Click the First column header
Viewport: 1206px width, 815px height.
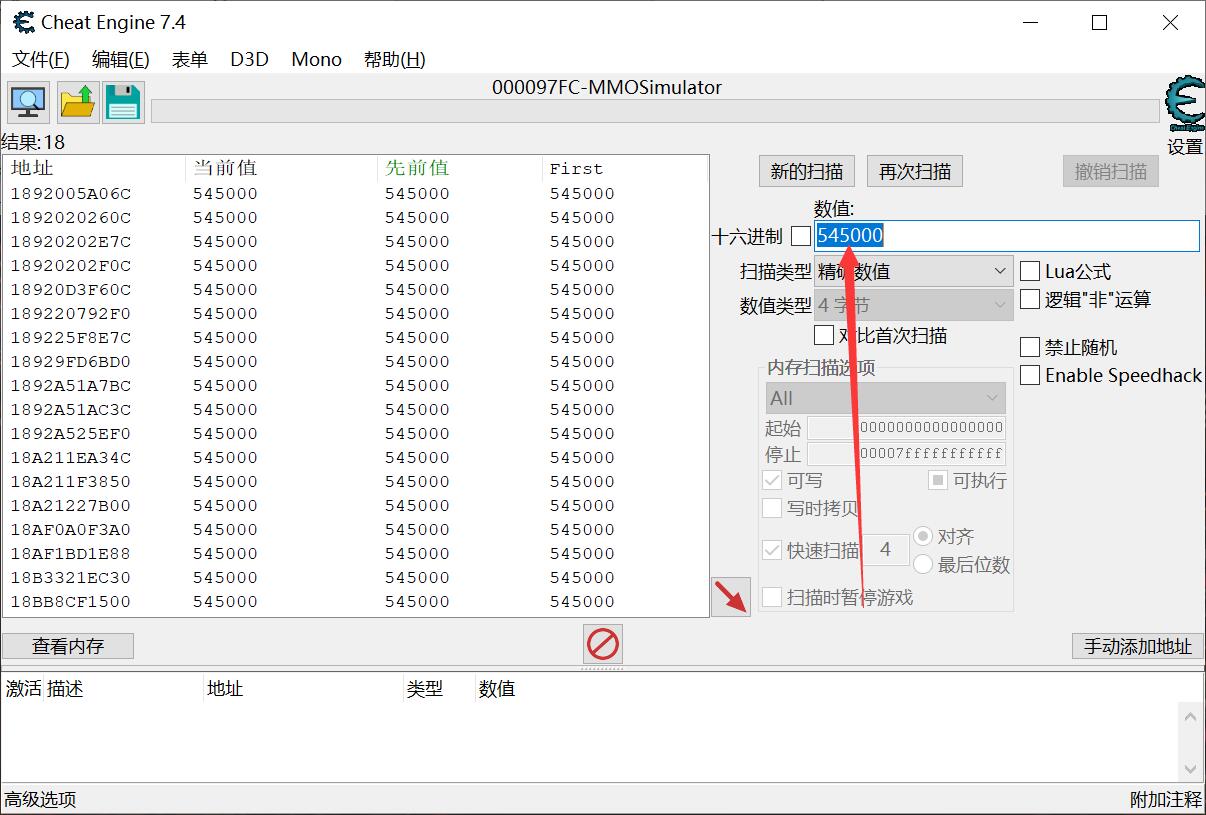[x=625, y=168]
